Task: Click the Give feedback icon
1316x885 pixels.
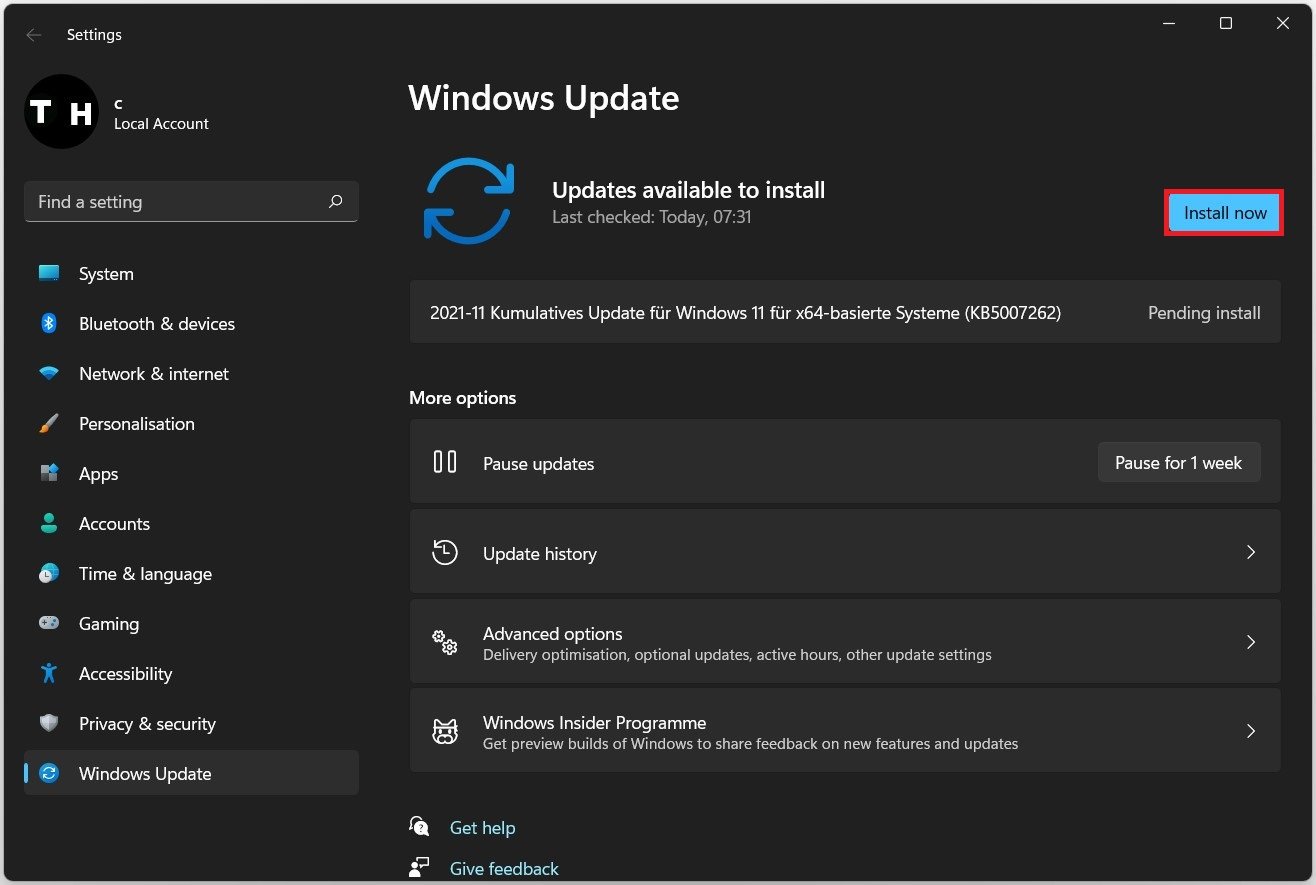Action: [x=420, y=867]
